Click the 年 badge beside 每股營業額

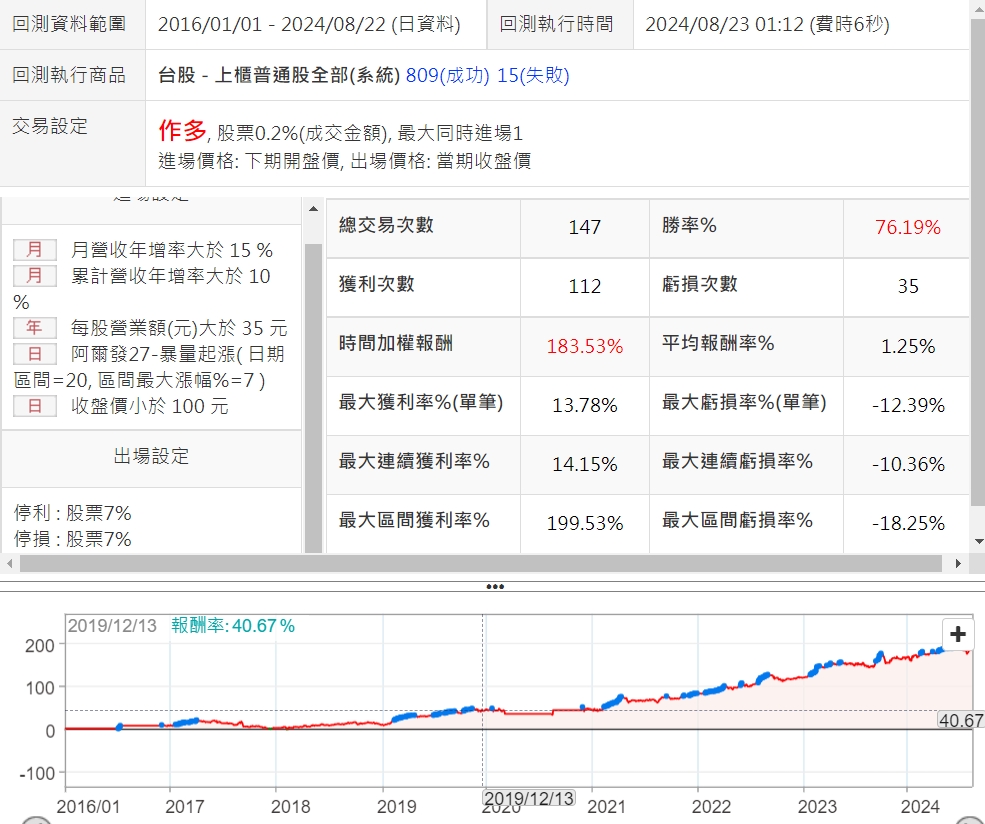[x=35, y=328]
